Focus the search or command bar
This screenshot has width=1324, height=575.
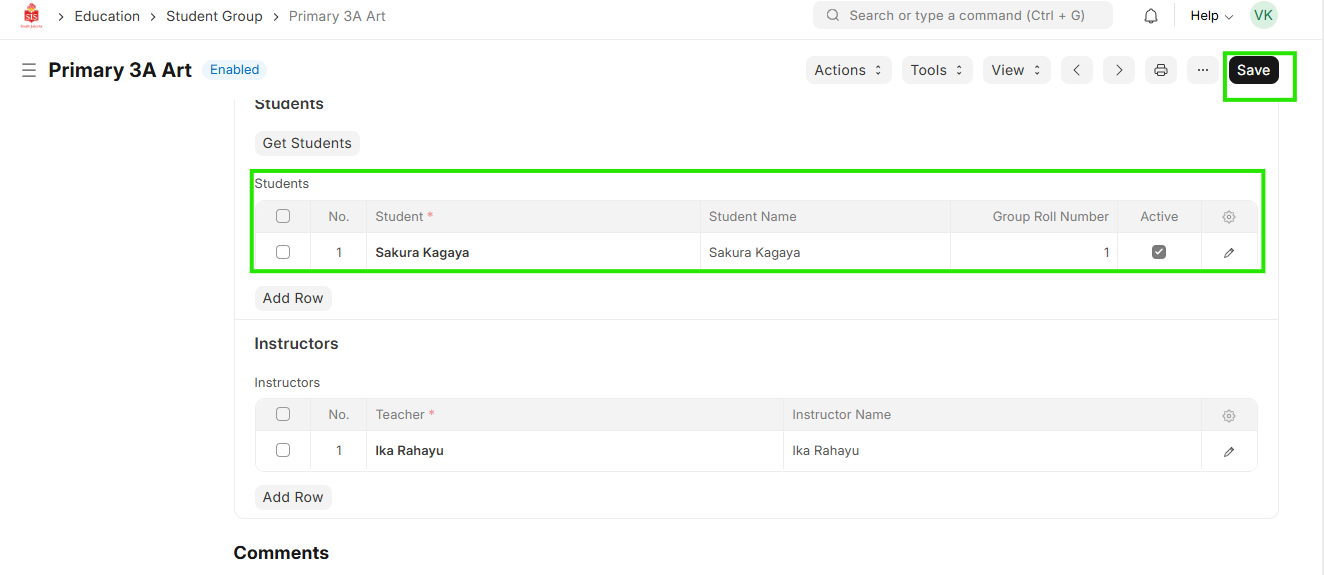[963, 16]
